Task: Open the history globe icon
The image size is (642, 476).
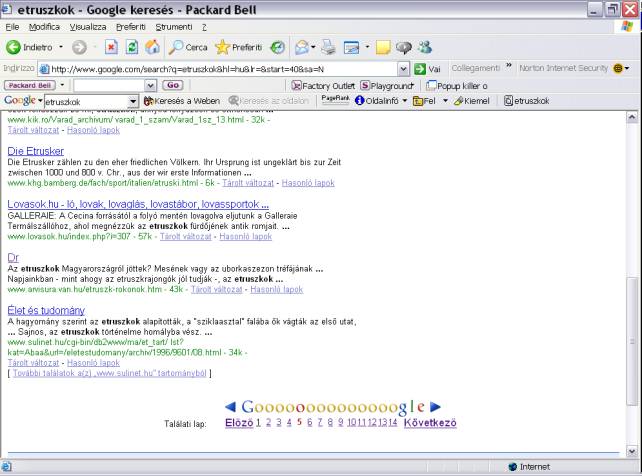Action: point(277,47)
